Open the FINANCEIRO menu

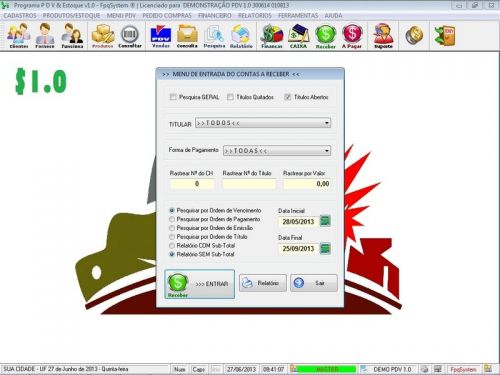(x=215, y=16)
